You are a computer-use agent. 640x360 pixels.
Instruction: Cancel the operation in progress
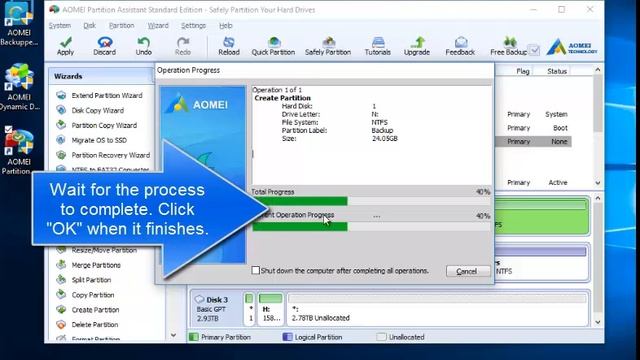pyautogui.click(x=468, y=271)
